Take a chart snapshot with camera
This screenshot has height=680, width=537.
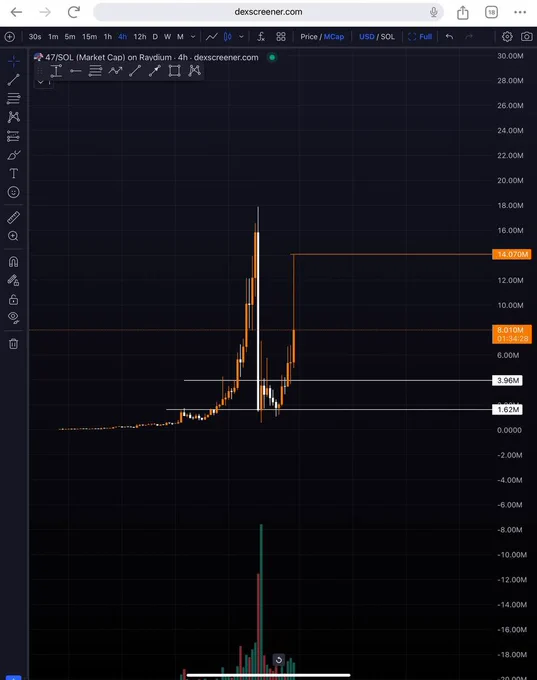(527, 37)
